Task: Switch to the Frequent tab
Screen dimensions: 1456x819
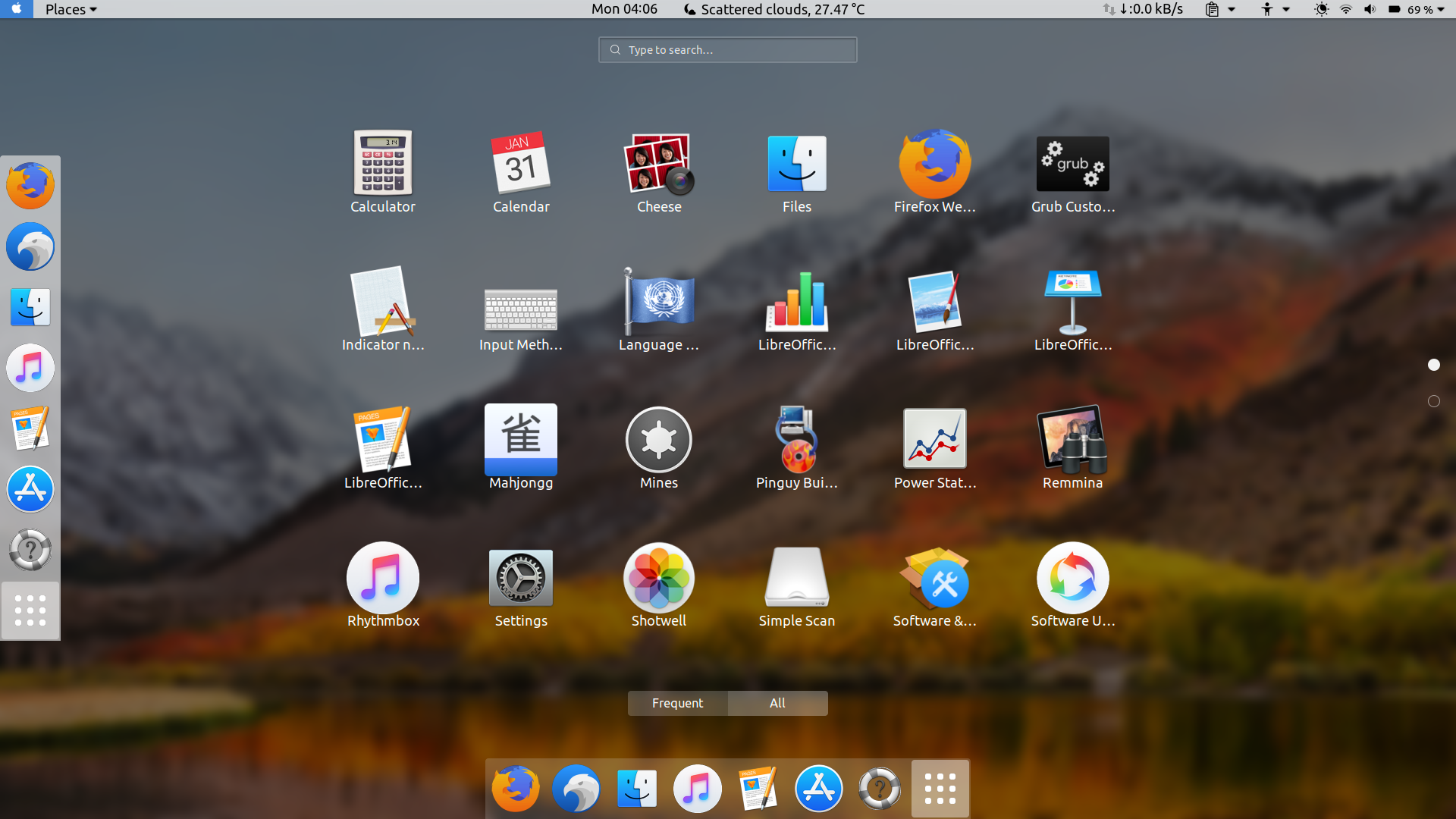Action: (x=677, y=703)
